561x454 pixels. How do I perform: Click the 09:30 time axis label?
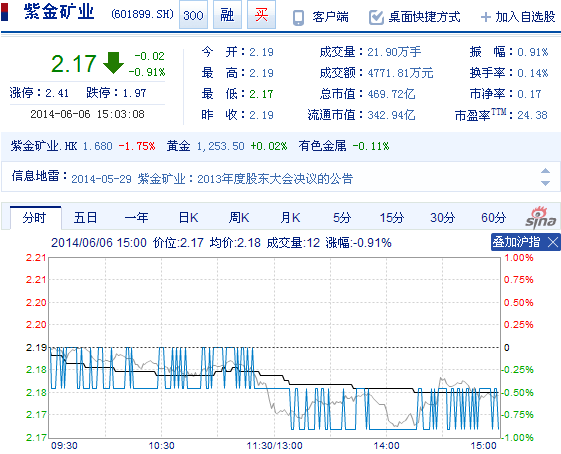coord(64,446)
